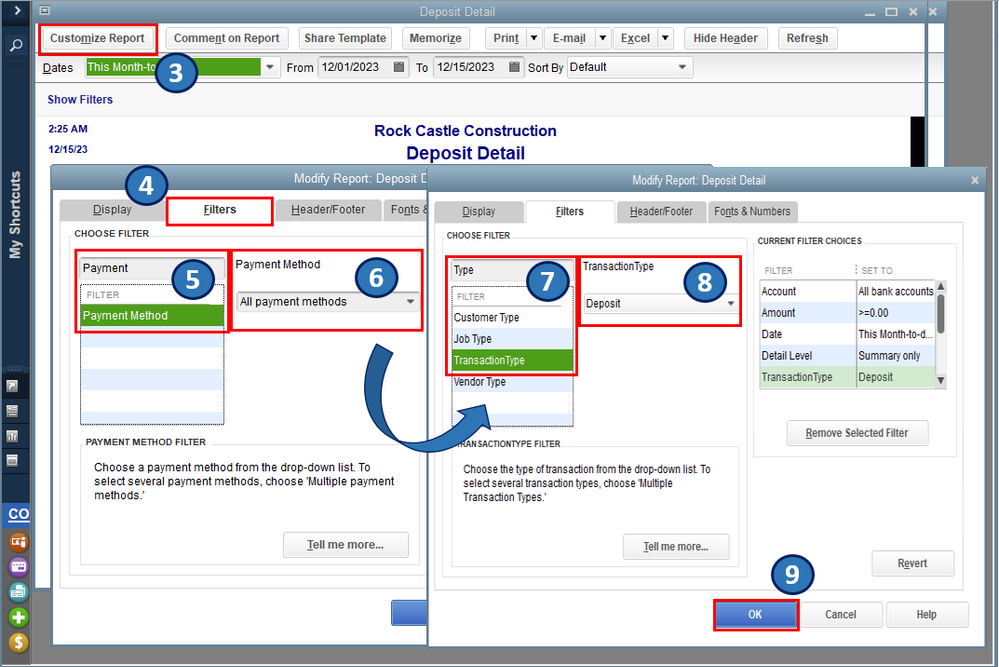
Task: Open the bar-chart Run Reports sidebar icon
Action: point(12,436)
